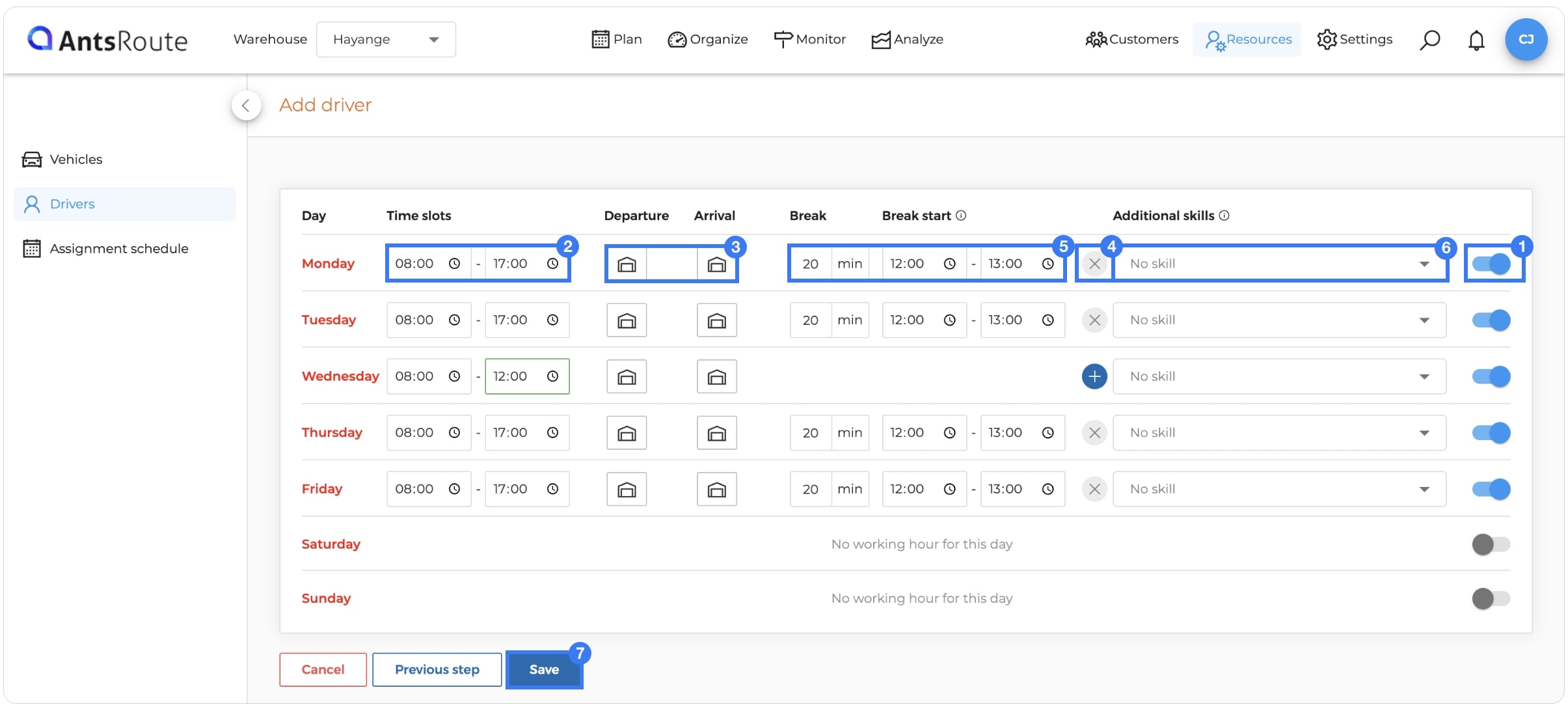
Task: Click the AntsRoute logo
Action: tap(107, 40)
